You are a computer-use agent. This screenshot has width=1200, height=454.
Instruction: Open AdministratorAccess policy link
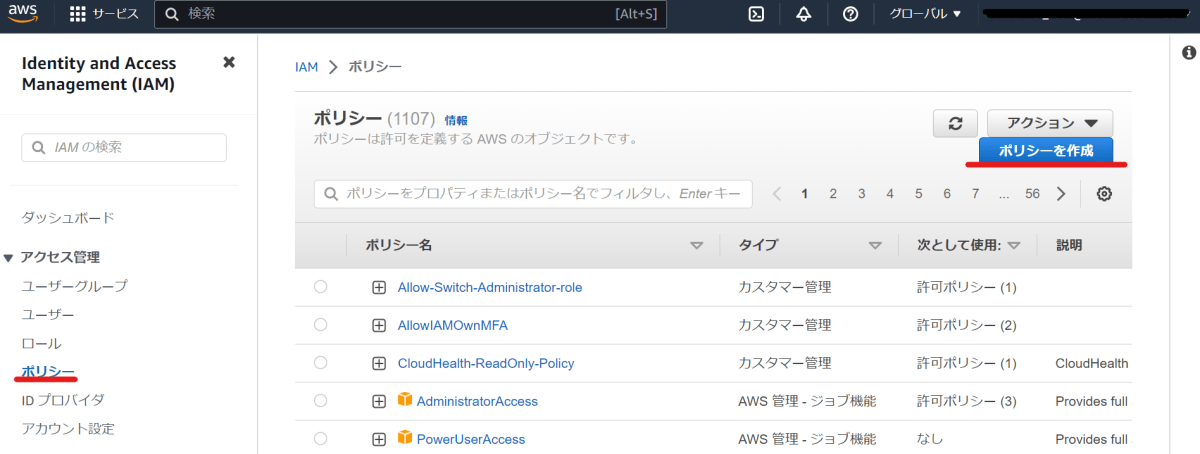pos(477,401)
